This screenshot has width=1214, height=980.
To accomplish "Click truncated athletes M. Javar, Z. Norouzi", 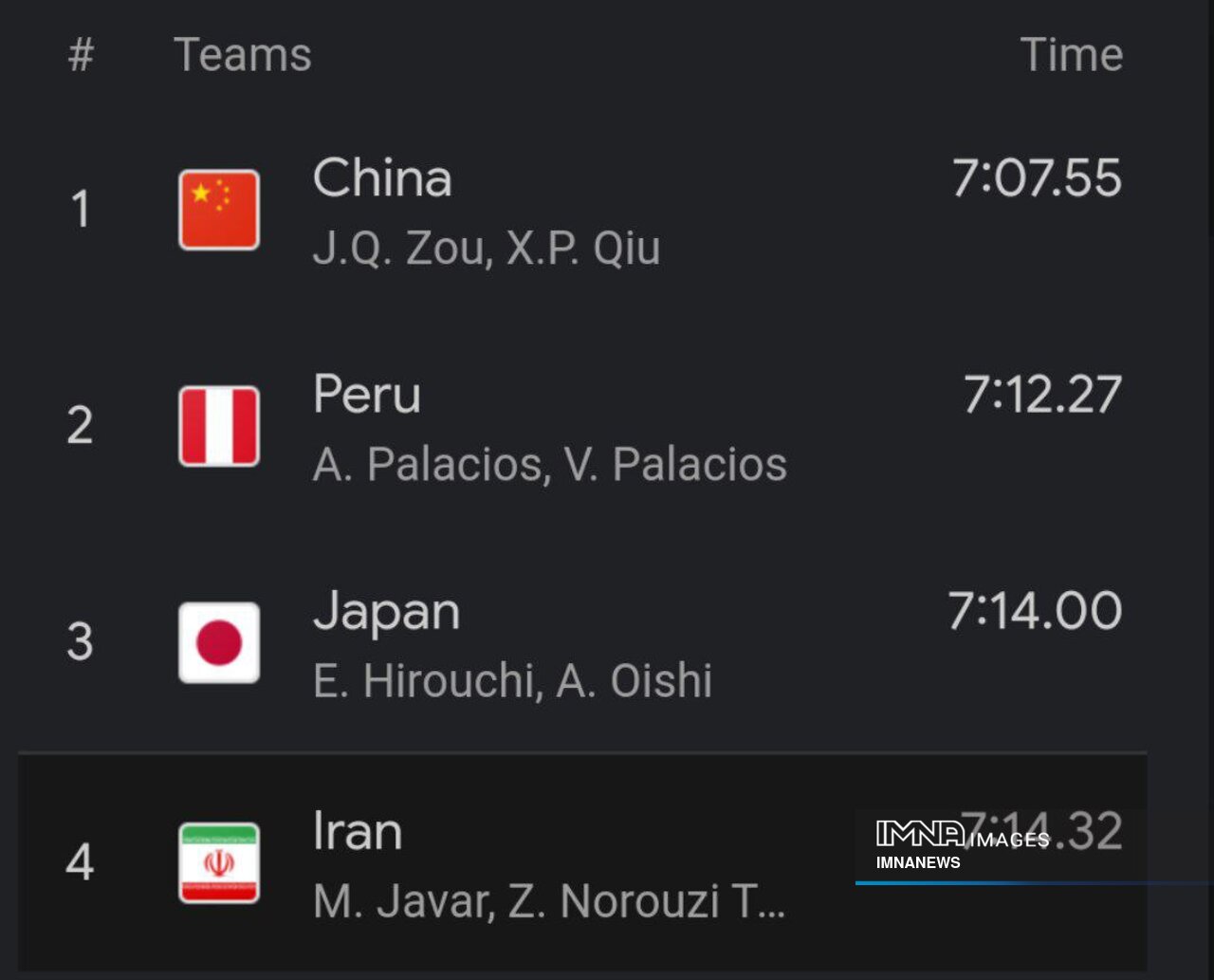I will [x=548, y=901].
